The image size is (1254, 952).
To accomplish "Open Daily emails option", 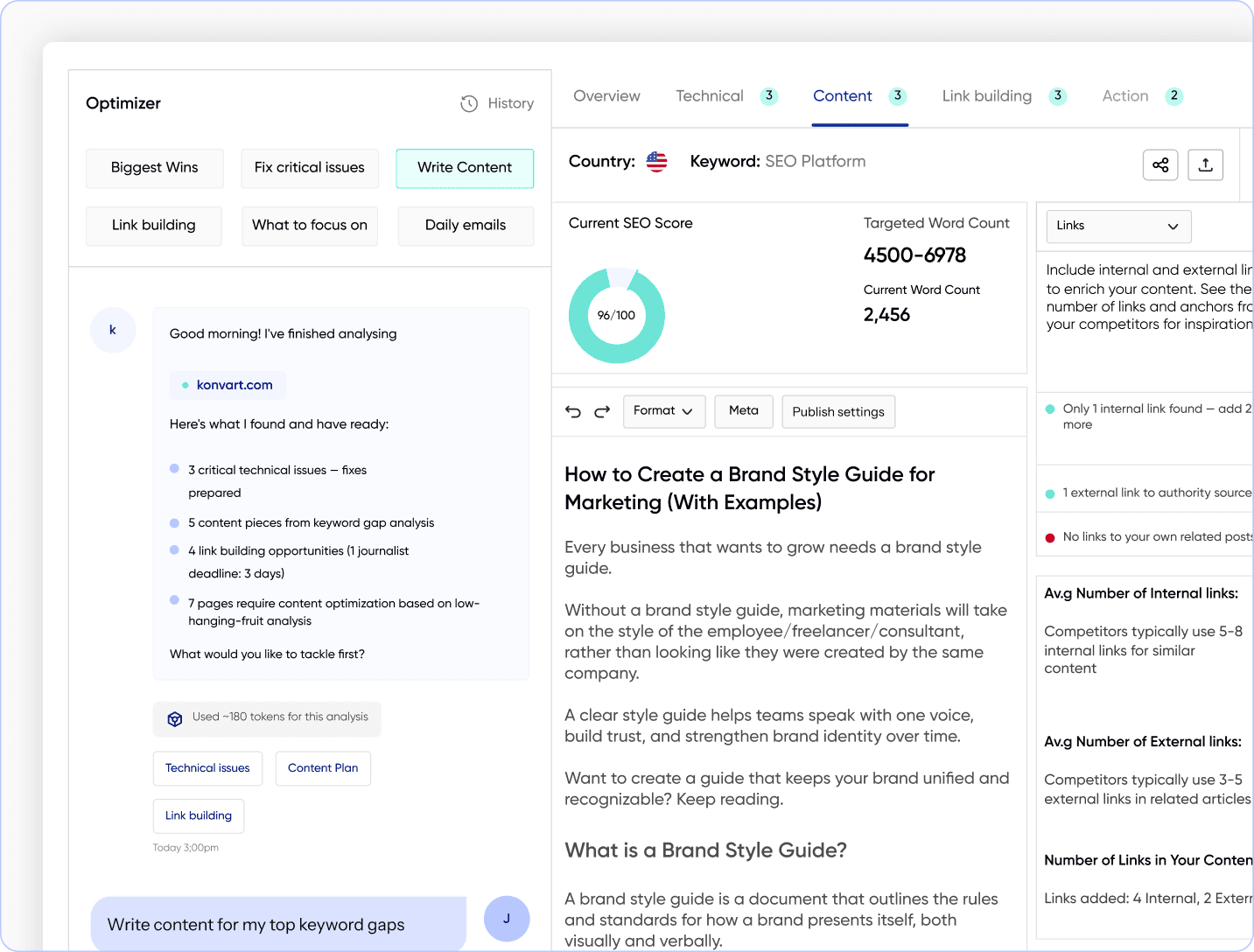I will tap(466, 226).
